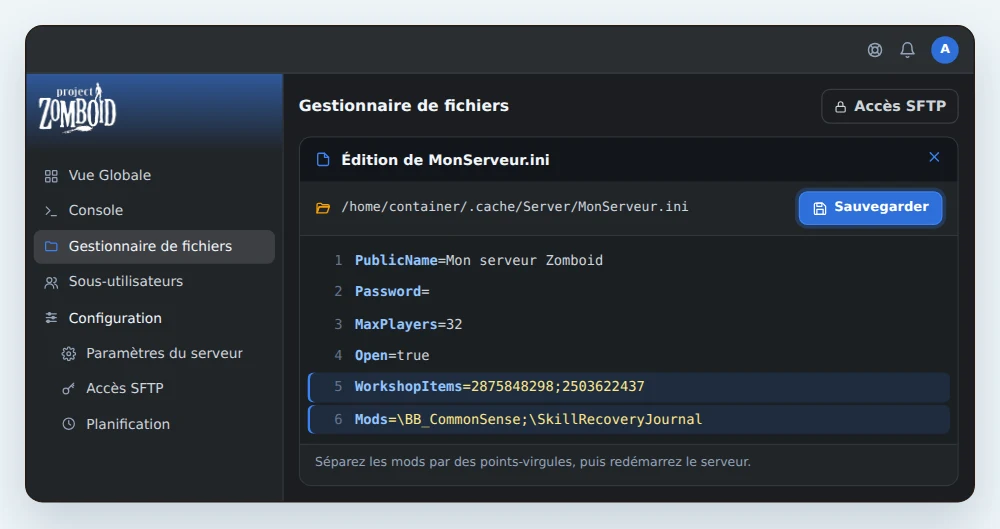Screen dimensions: 1000x529
Task: Open notifications bell
Action: coord(908,50)
